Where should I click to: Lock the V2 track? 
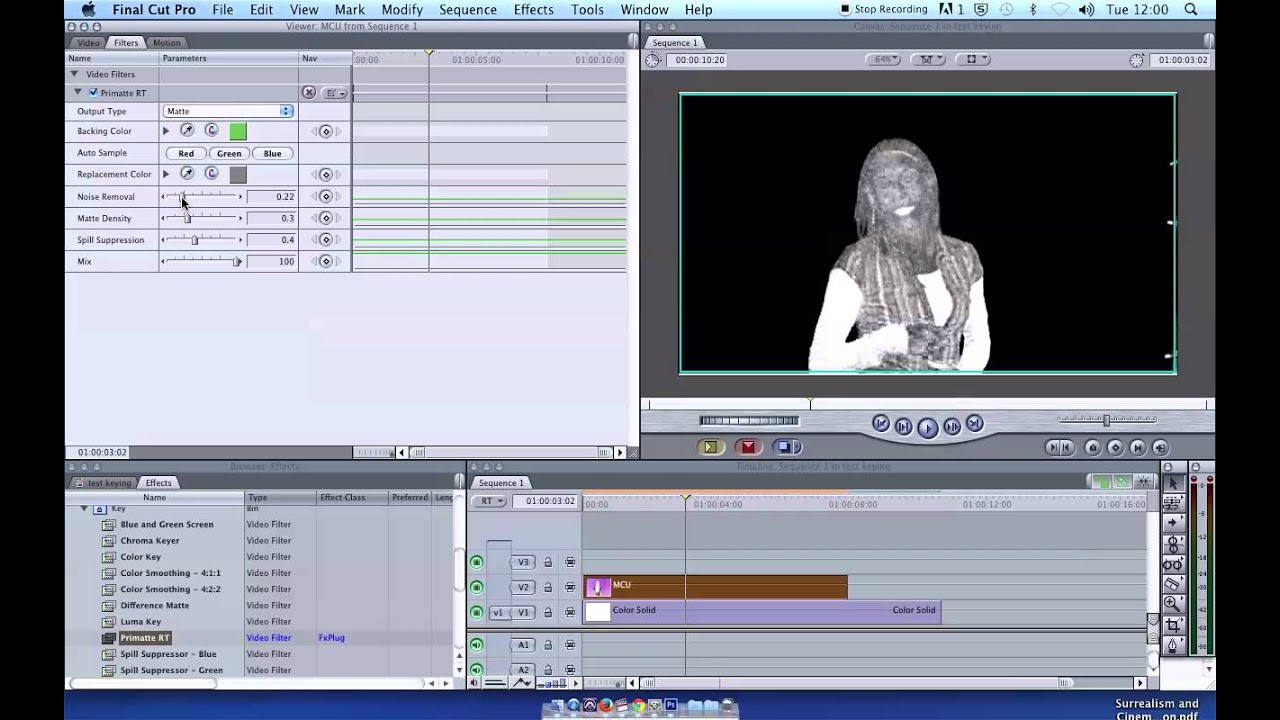click(x=548, y=588)
